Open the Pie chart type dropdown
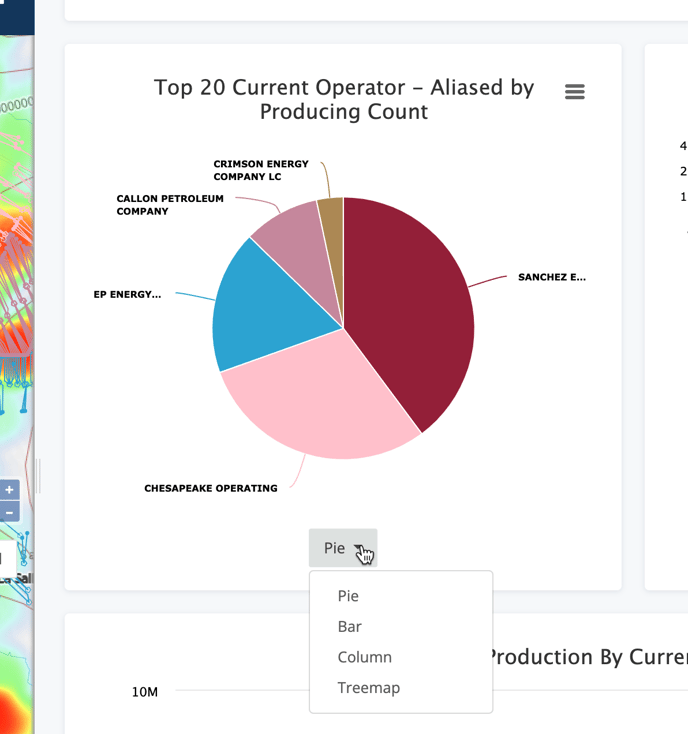This screenshot has width=688, height=734. 343,548
